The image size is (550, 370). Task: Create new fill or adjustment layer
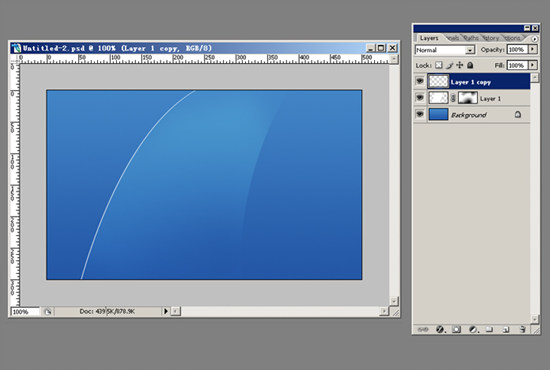click(x=473, y=330)
